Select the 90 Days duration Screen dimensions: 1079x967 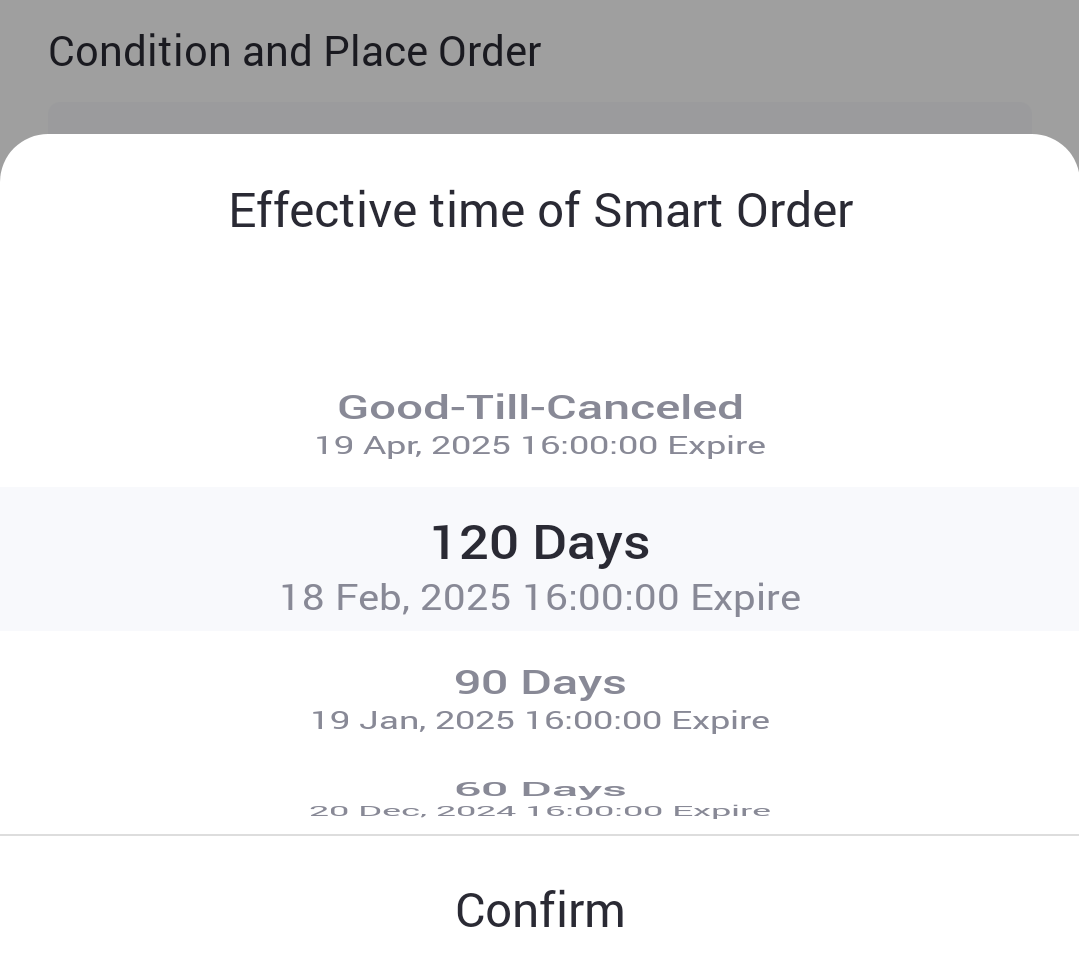540,682
